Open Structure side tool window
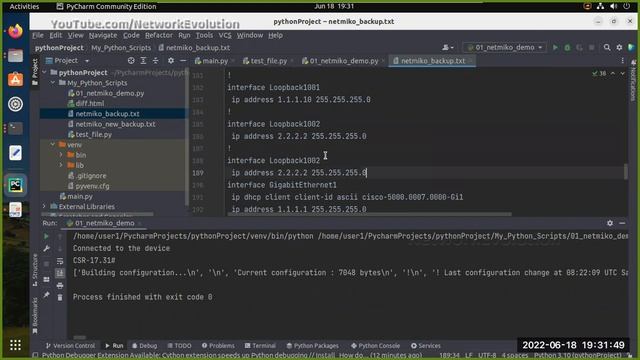 coord(35,270)
